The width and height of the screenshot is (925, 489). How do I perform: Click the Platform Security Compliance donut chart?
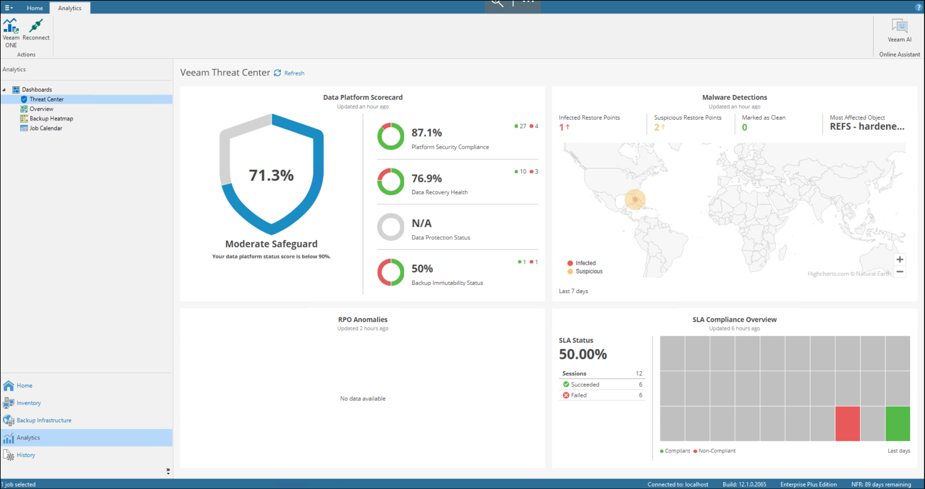[x=391, y=136]
